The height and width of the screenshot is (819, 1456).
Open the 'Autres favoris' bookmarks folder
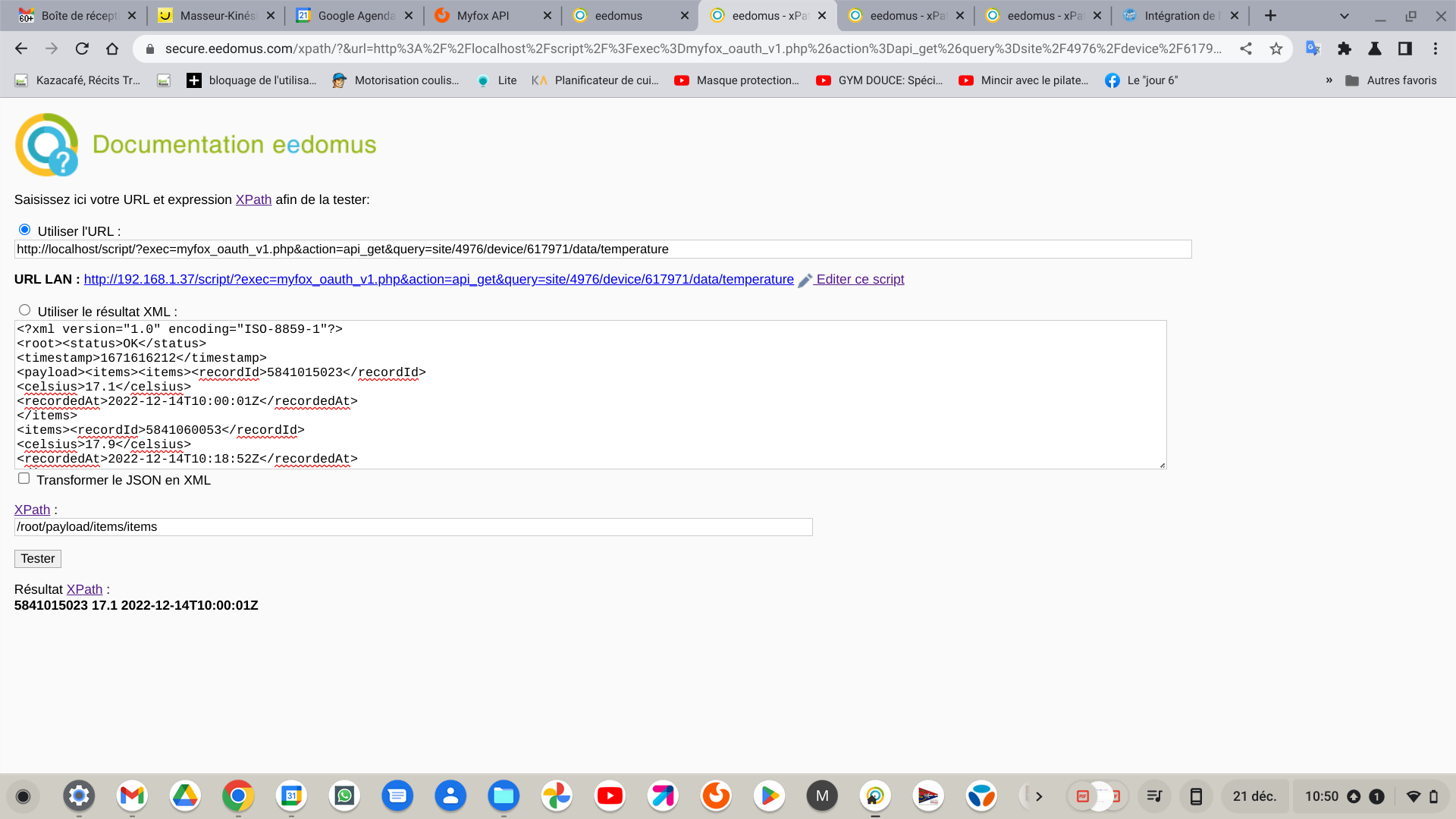click(1391, 80)
